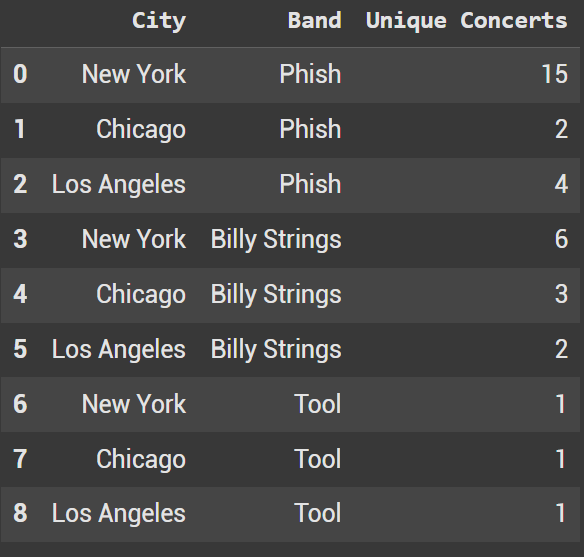This screenshot has width=584, height=557.
Task: Click Tool cell in row 8
Action: (x=318, y=513)
